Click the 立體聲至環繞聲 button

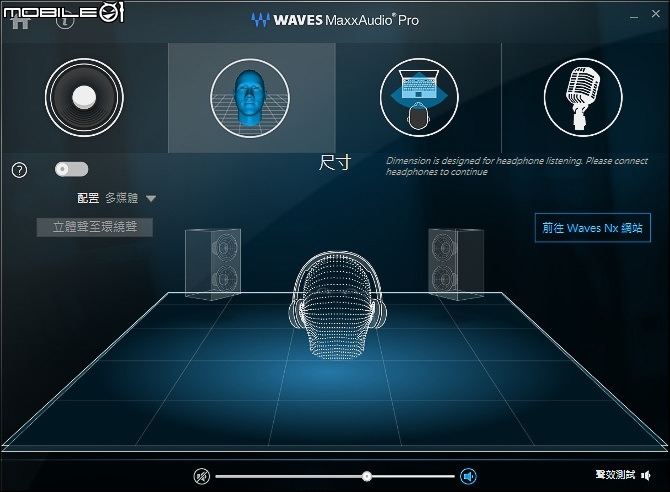pyautogui.click(x=94, y=227)
